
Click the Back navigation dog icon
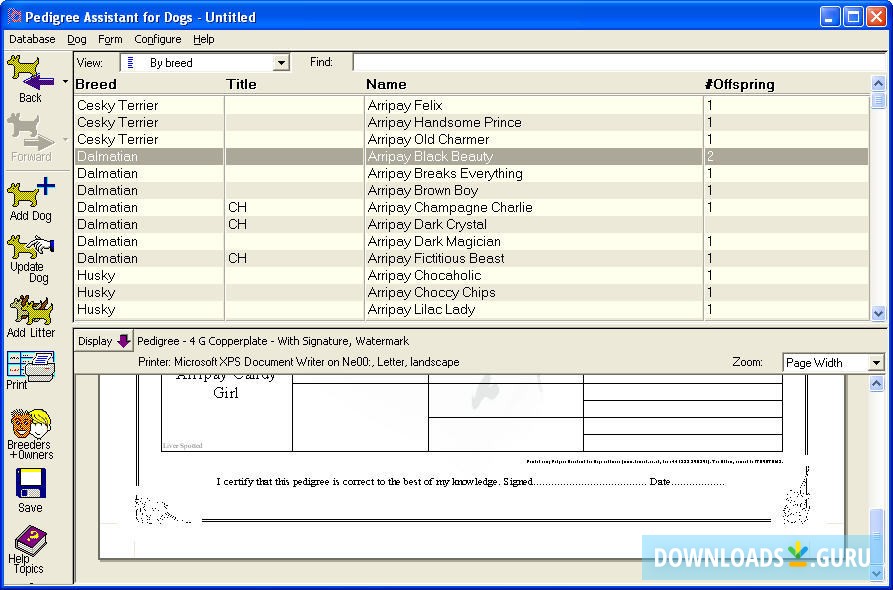pos(30,77)
